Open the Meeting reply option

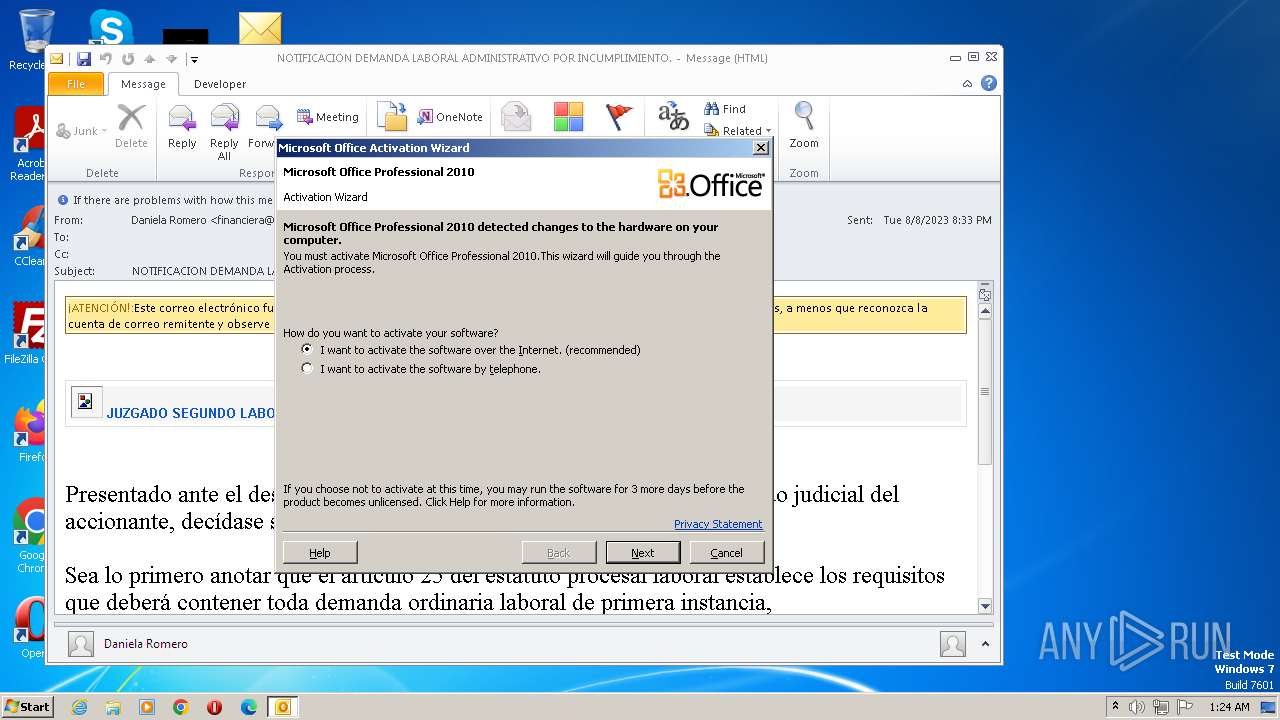(x=327, y=117)
